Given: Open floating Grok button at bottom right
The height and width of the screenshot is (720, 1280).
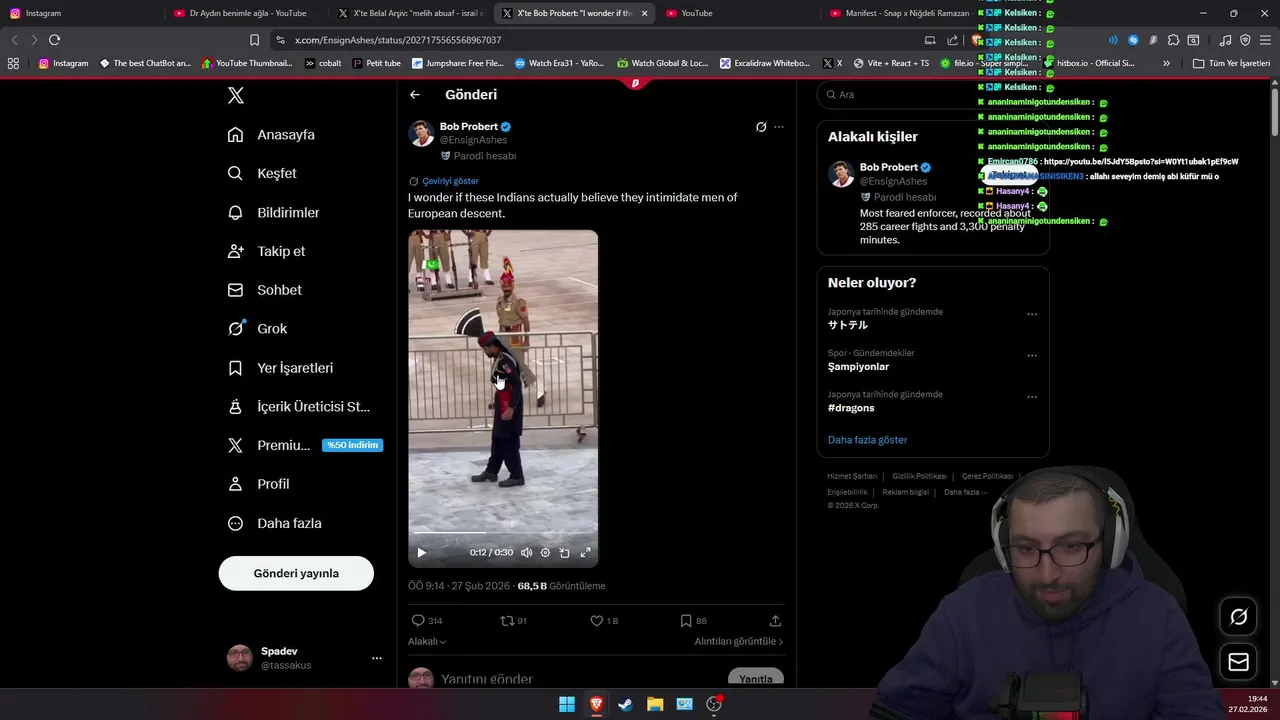Looking at the screenshot, I should click(1238, 617).
